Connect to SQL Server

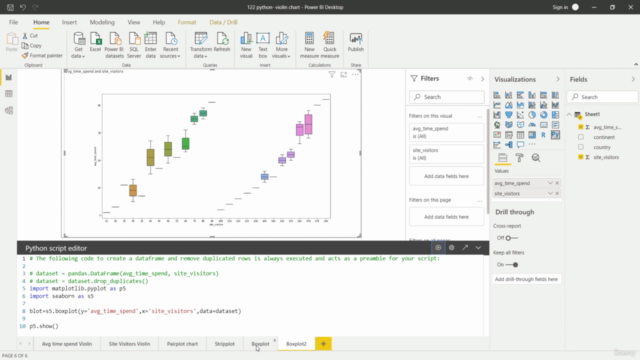tap(134, 45)
